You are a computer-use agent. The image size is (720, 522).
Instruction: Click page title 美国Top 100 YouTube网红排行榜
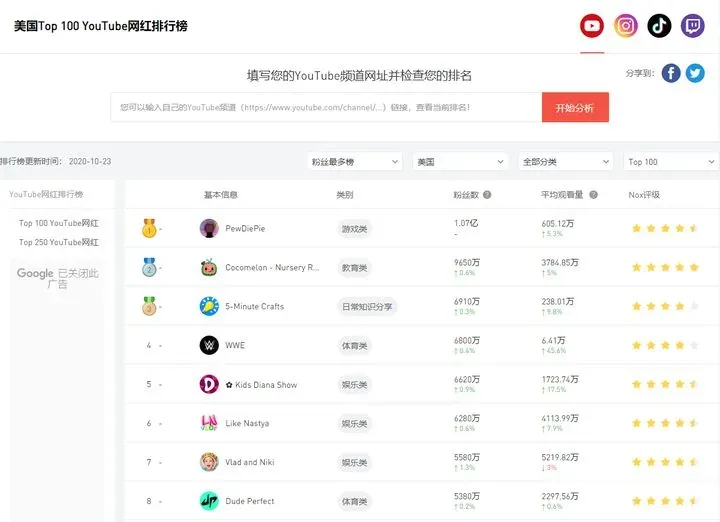click(101, 26)
